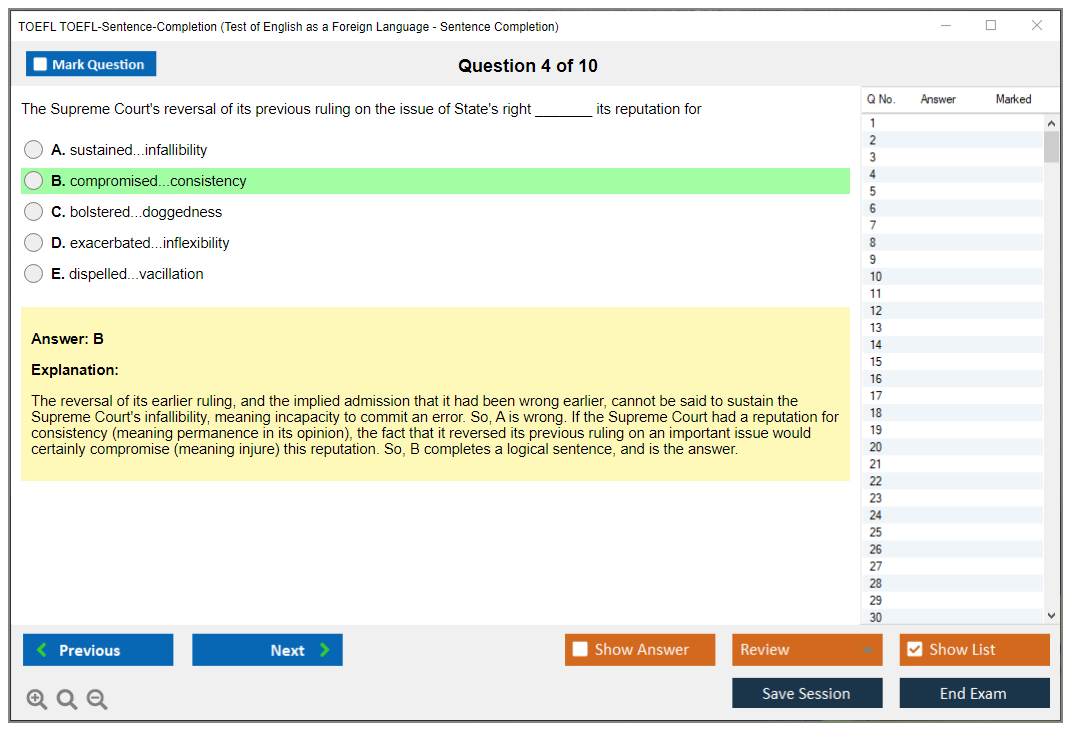Save the current exam session
Image resolution: width=1075 pixels, height=735 pixels.
click(807, 693)
